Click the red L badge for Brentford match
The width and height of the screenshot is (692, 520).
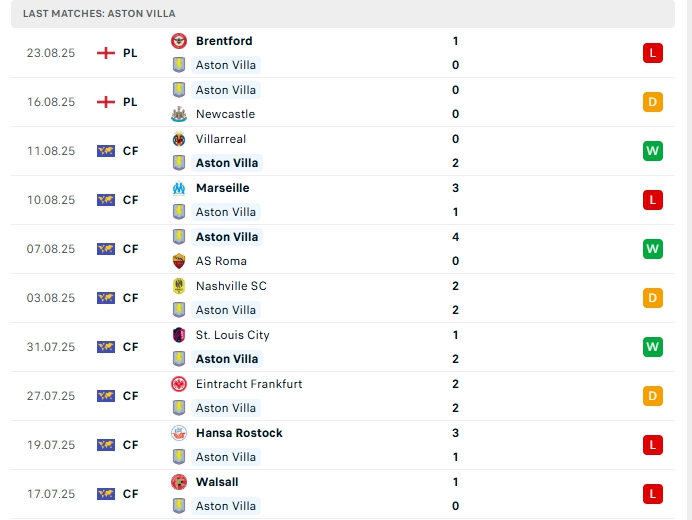coord(653,53)
